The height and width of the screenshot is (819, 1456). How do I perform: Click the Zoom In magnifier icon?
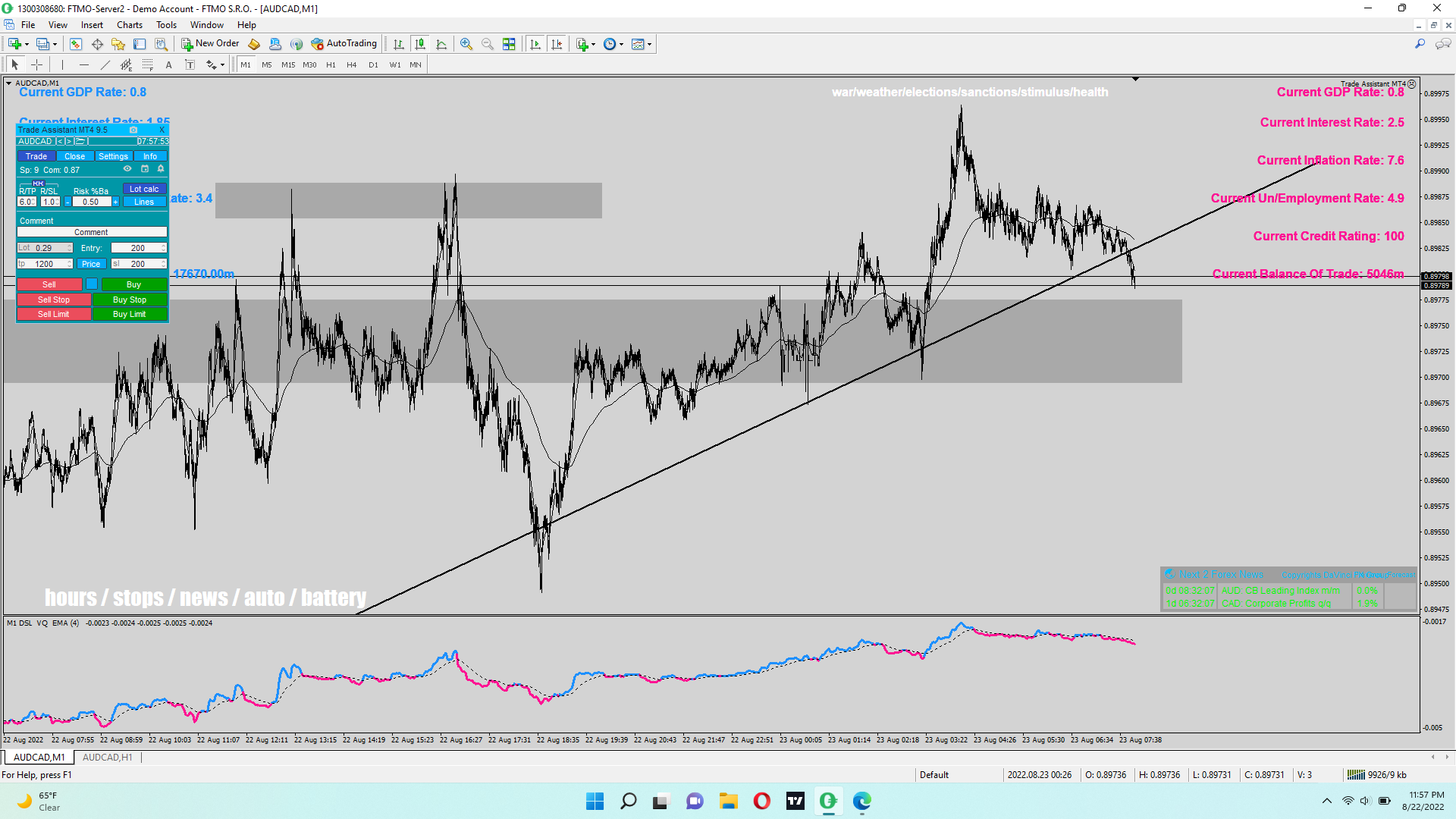pos(466,44)
